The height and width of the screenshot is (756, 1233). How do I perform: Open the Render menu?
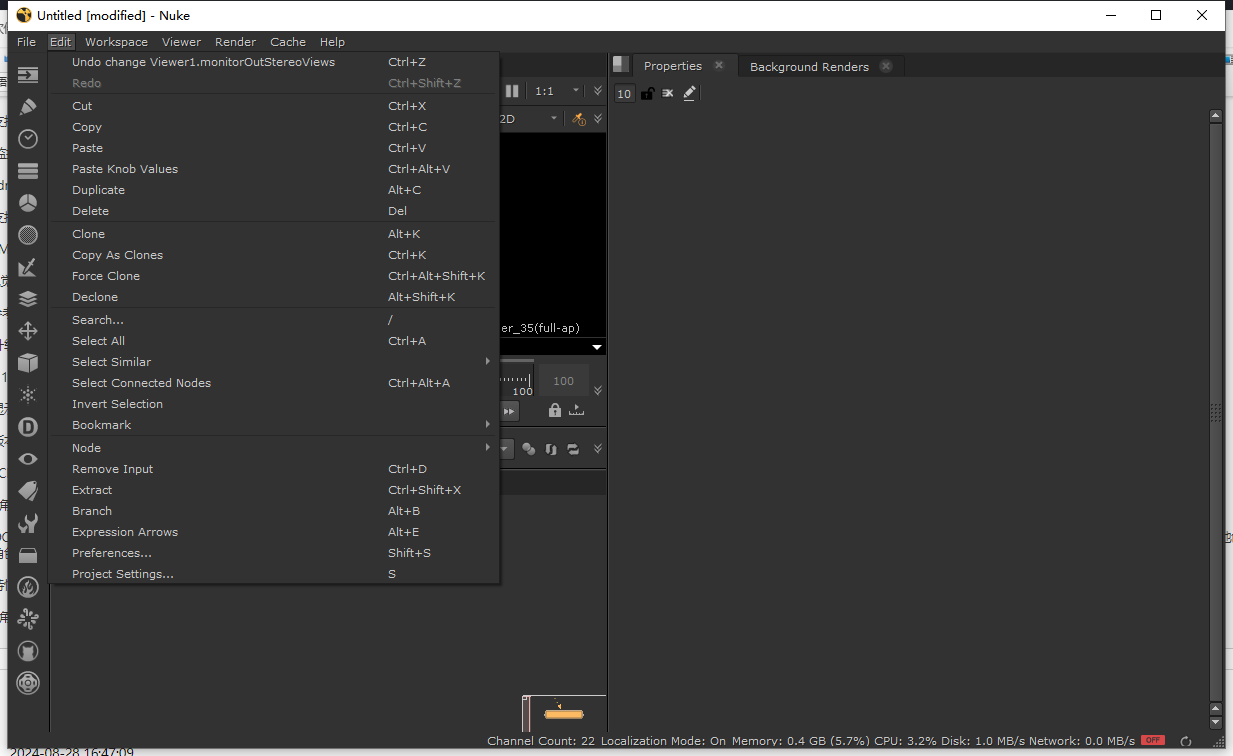[x=235, y=42]
